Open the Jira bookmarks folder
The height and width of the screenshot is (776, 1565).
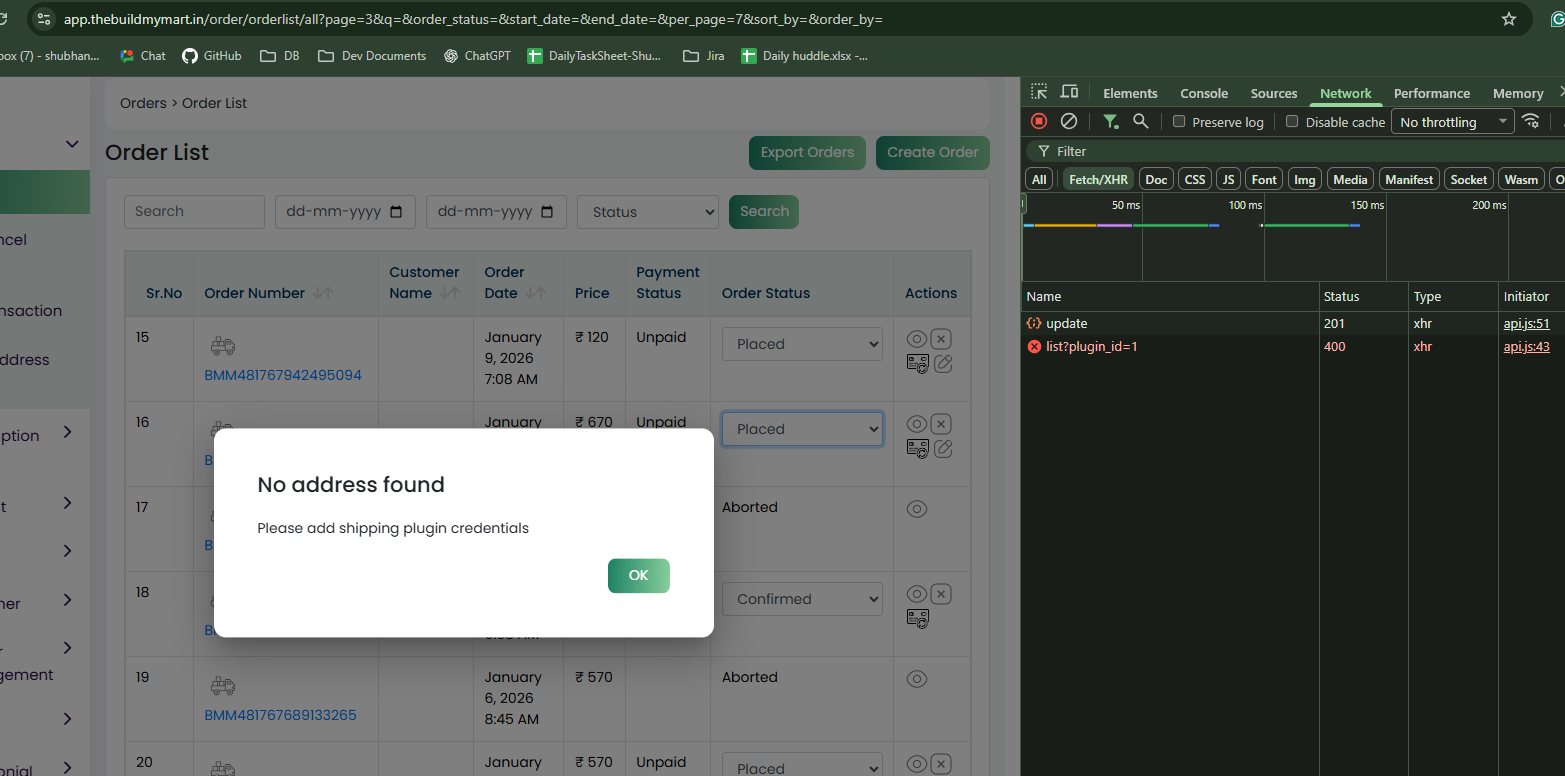tap(704, 56)
